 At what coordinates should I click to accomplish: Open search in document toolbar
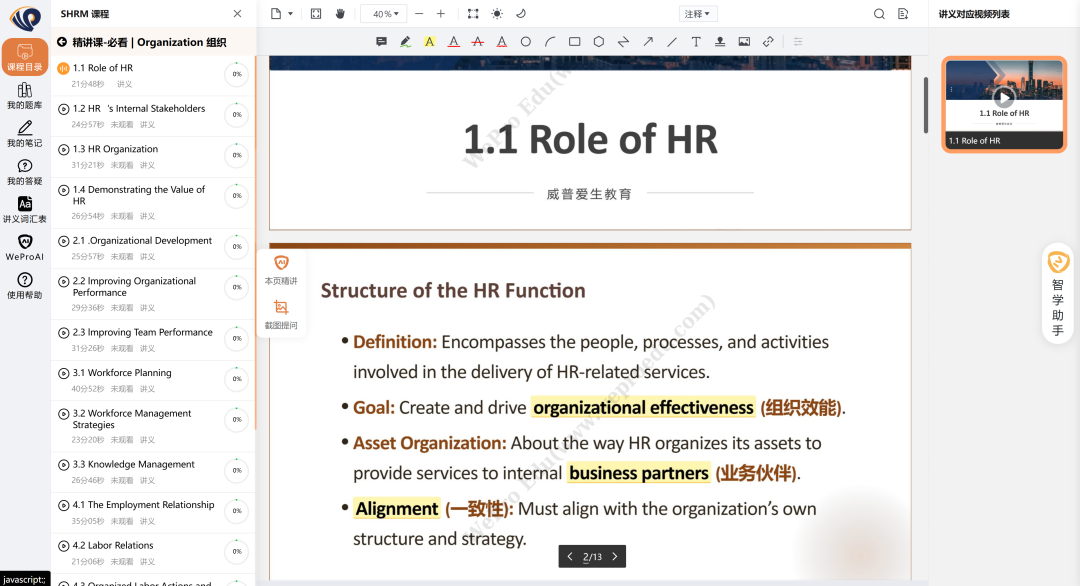click(x=879, y=14)
